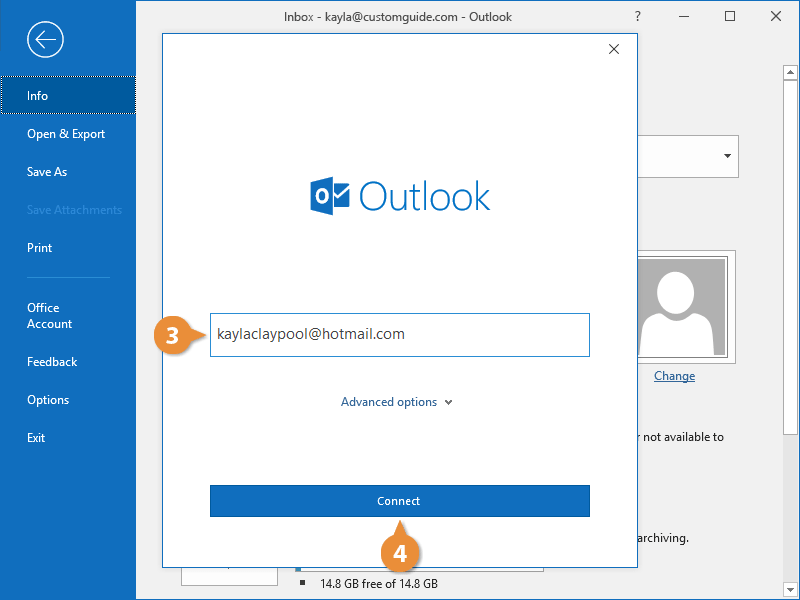
Task: Open the Print page
Action: coord(39,248)
